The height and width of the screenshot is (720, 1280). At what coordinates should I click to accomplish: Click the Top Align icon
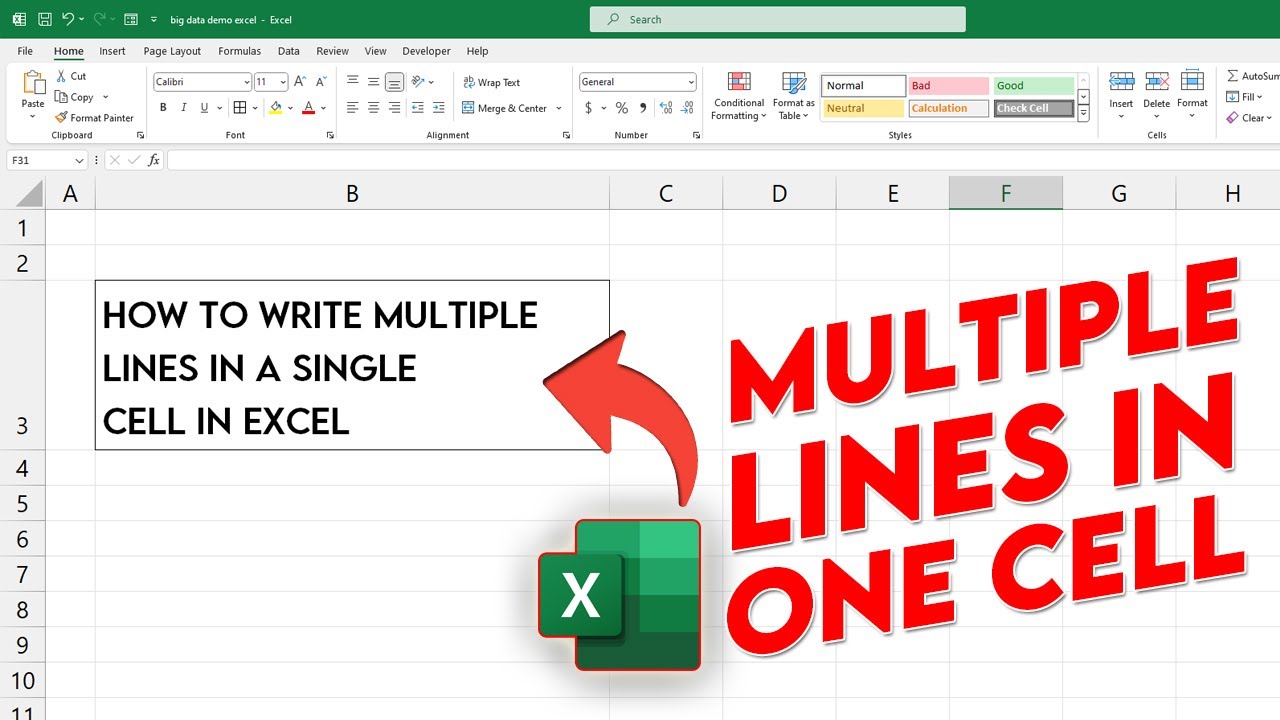[x=352, y=82]
